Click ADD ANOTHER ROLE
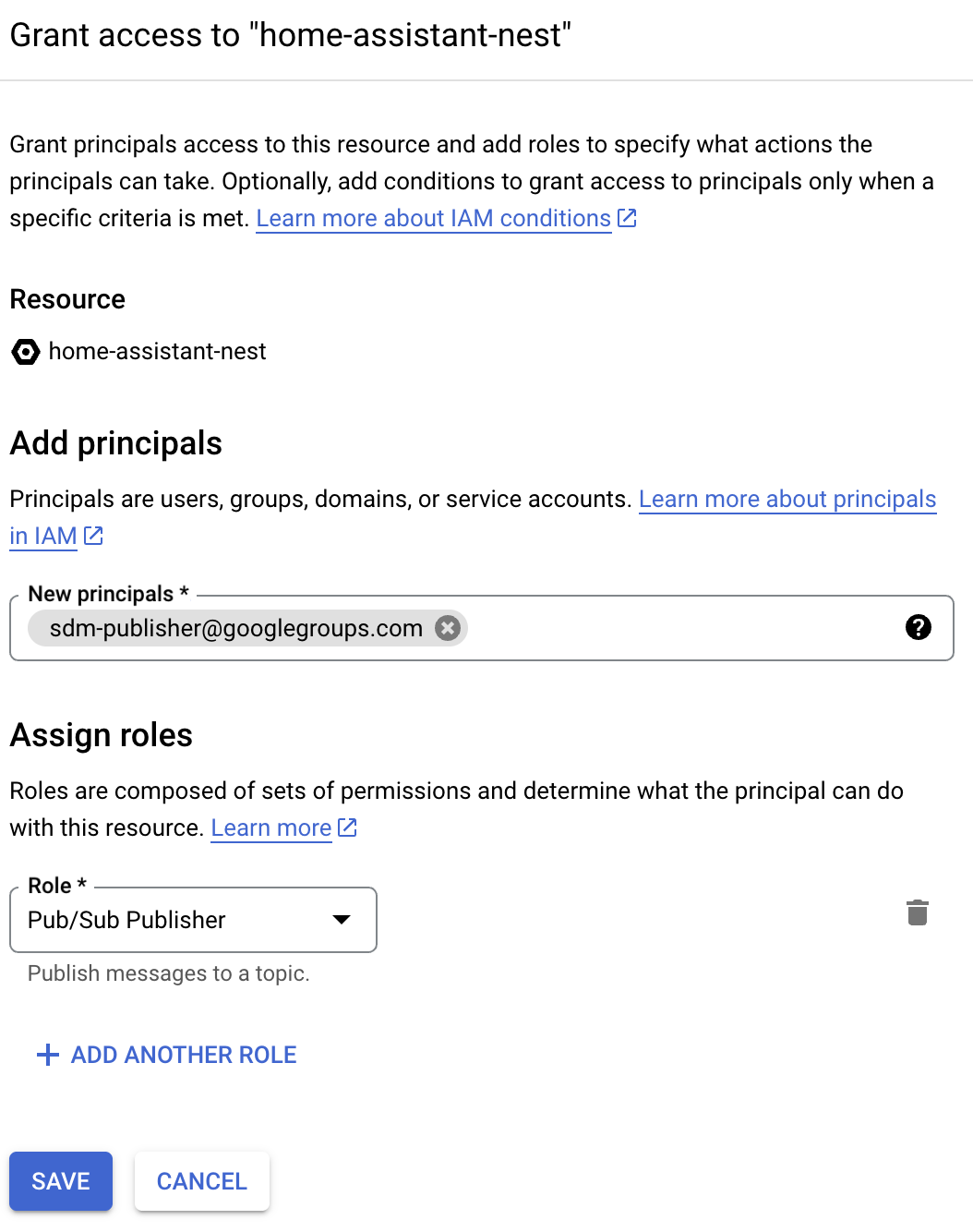This screenshot has height=1232, width=973. click(182, 1055)
